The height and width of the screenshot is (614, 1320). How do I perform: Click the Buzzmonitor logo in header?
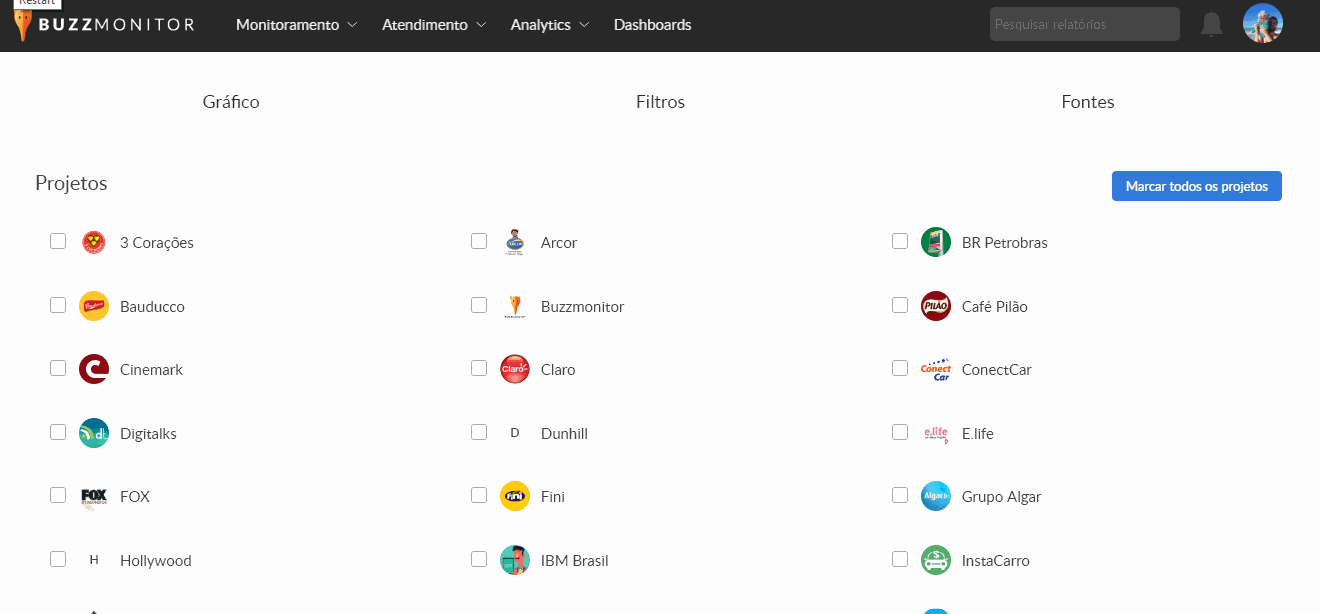click(104, 25)
